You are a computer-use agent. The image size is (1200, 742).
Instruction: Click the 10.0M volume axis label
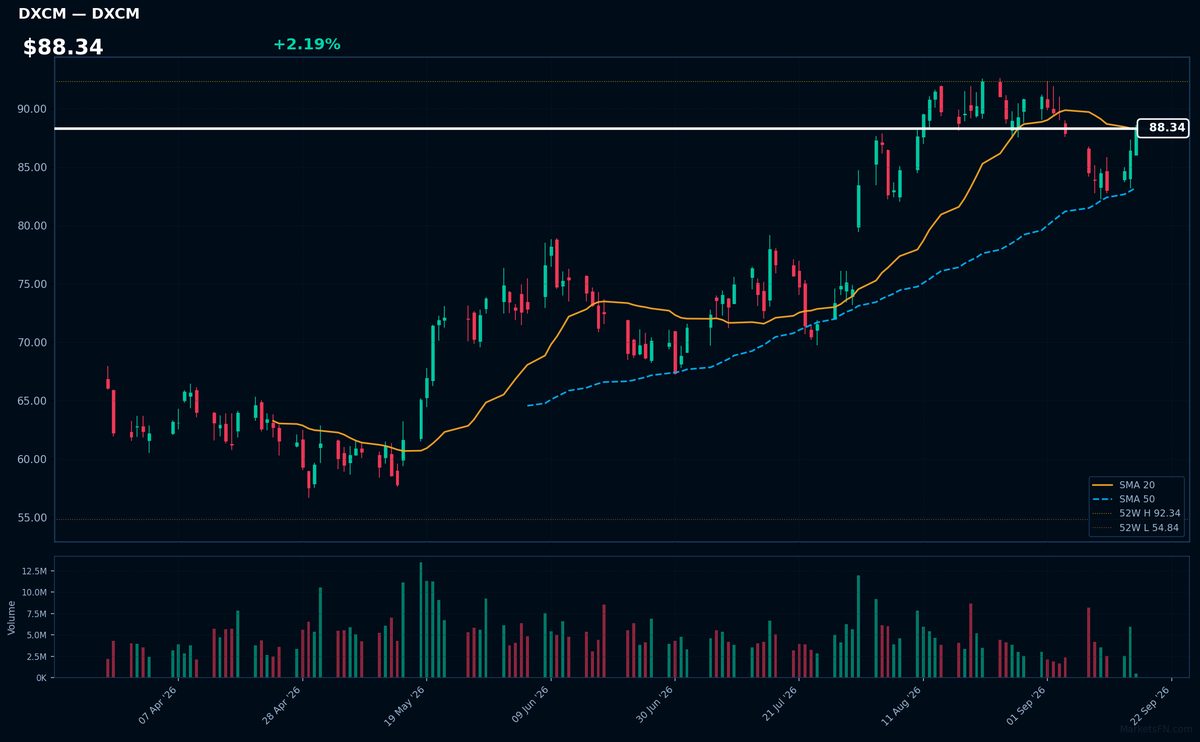(33, 593)
